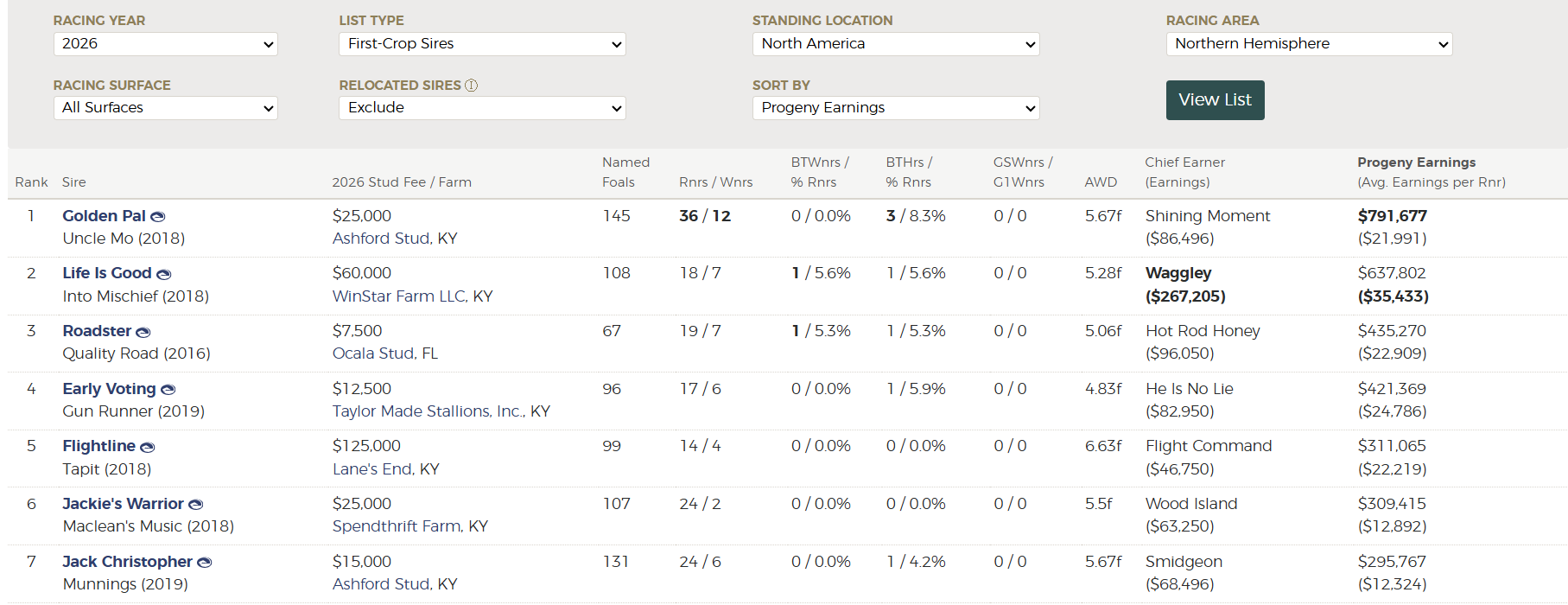Open the Racing Year dropdown
Screen dimensions: 1568x605
coord(166,44)
